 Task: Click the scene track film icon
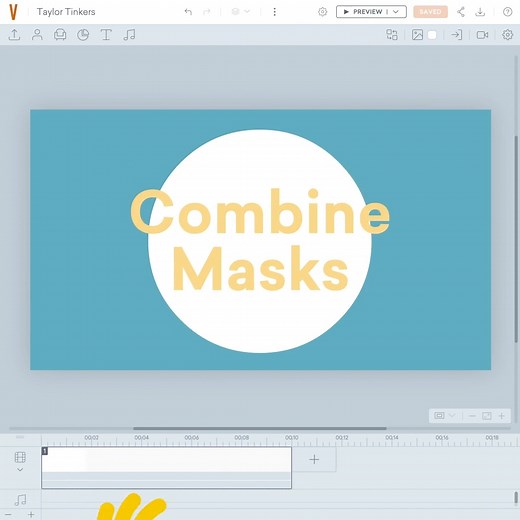[x=20, y=457]
